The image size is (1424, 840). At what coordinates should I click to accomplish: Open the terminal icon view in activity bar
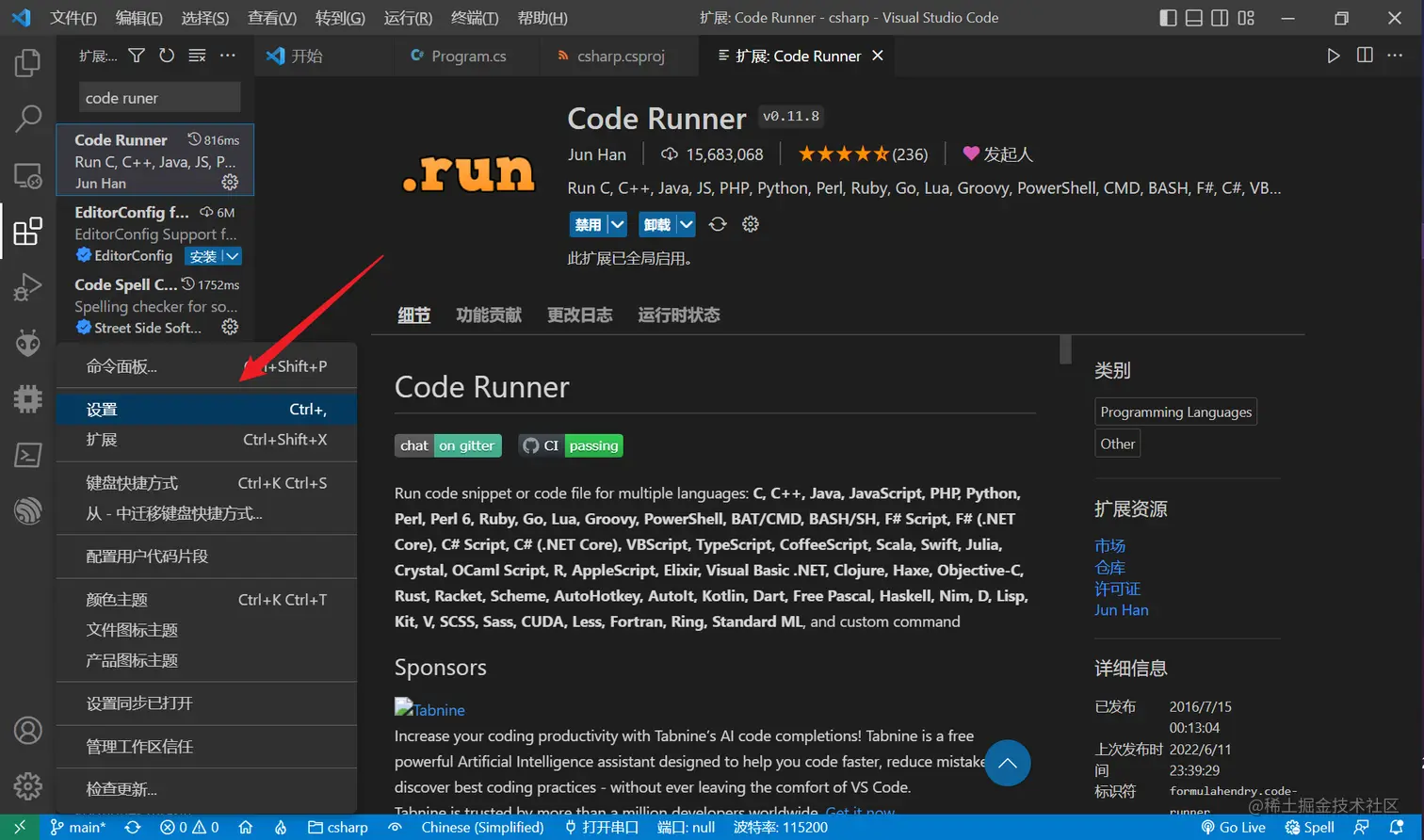pyautogui.click(x=28, y=455)
